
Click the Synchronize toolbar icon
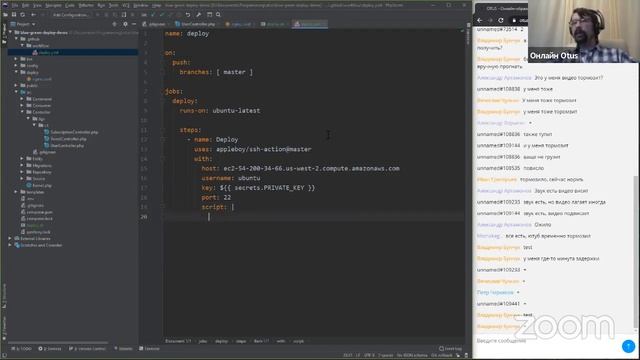coord(22,15)
